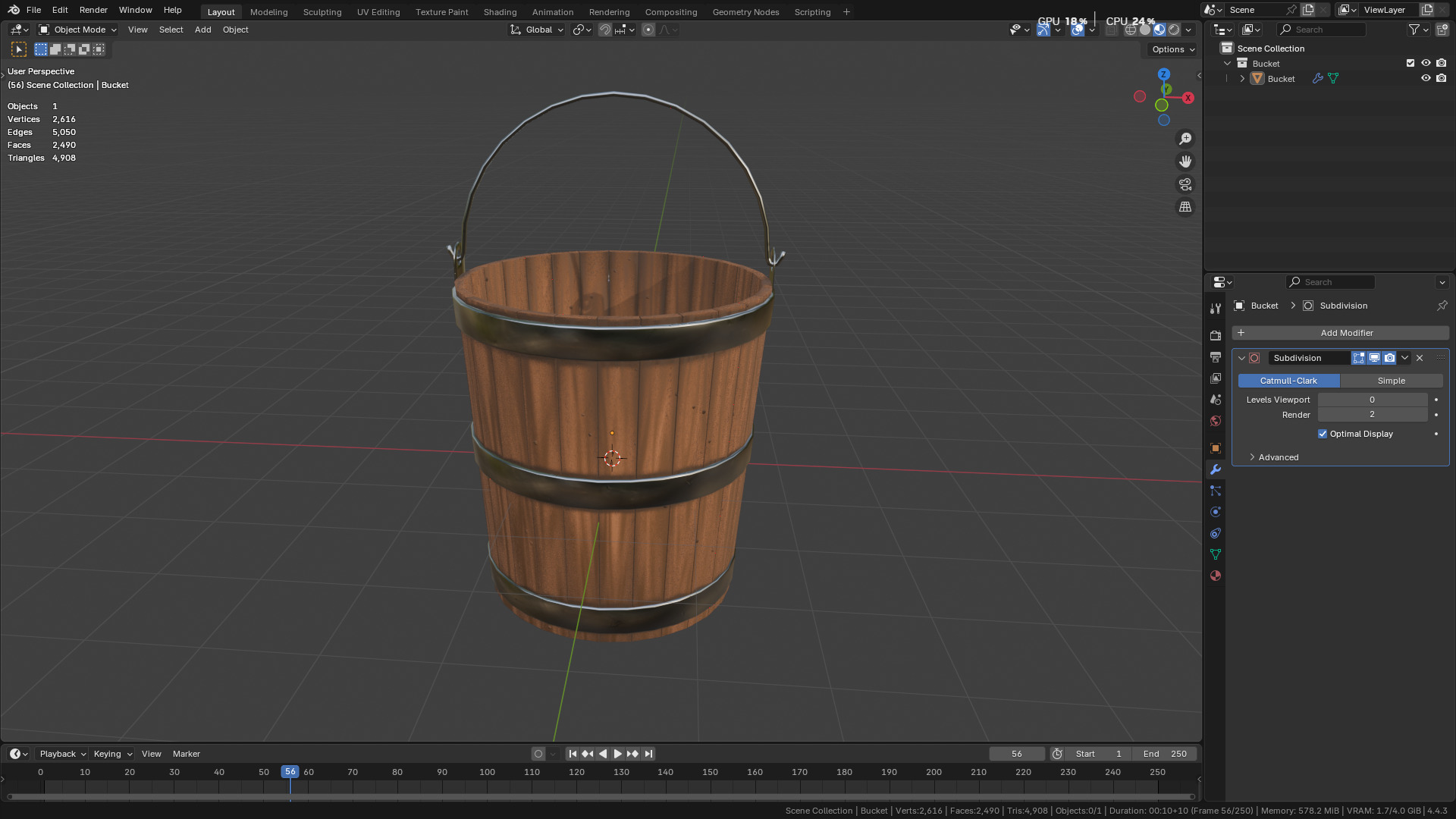Switch to rendered viewport shading
1456x819 pixels.
pos(1174,30)
